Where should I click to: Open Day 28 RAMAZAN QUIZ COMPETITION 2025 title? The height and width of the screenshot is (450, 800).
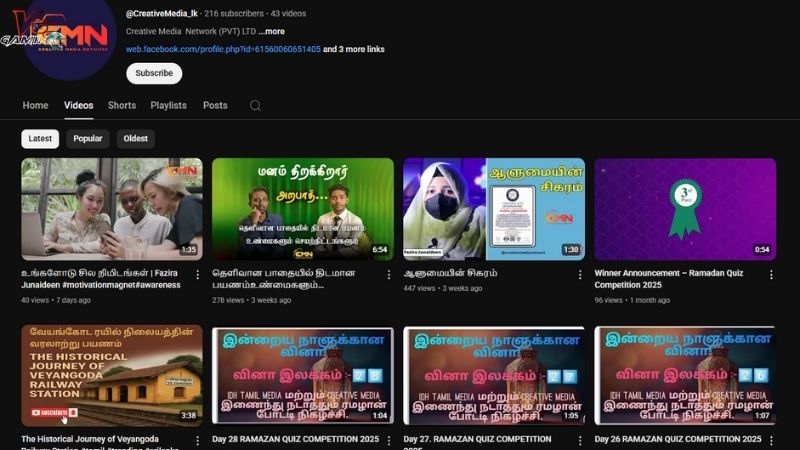(x=295, y=439)
